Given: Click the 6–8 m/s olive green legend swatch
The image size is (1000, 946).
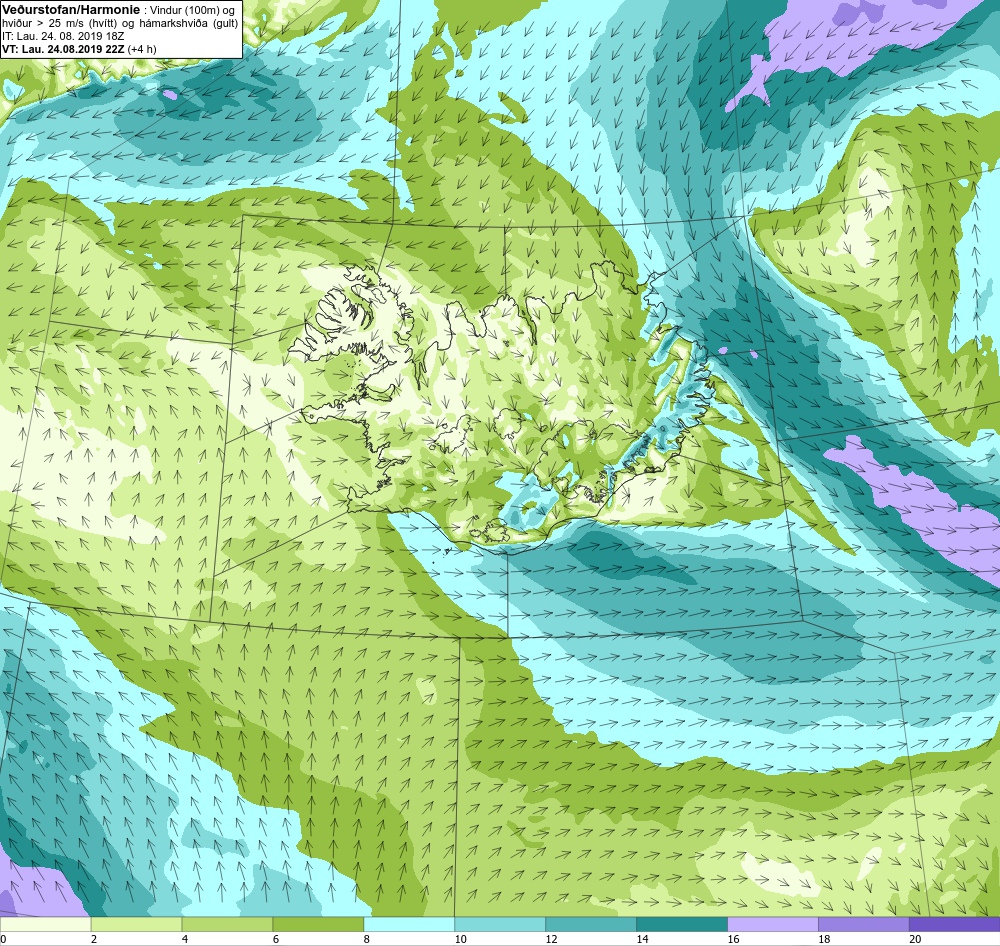Looking at the screenshot, I should pos(318,924).
